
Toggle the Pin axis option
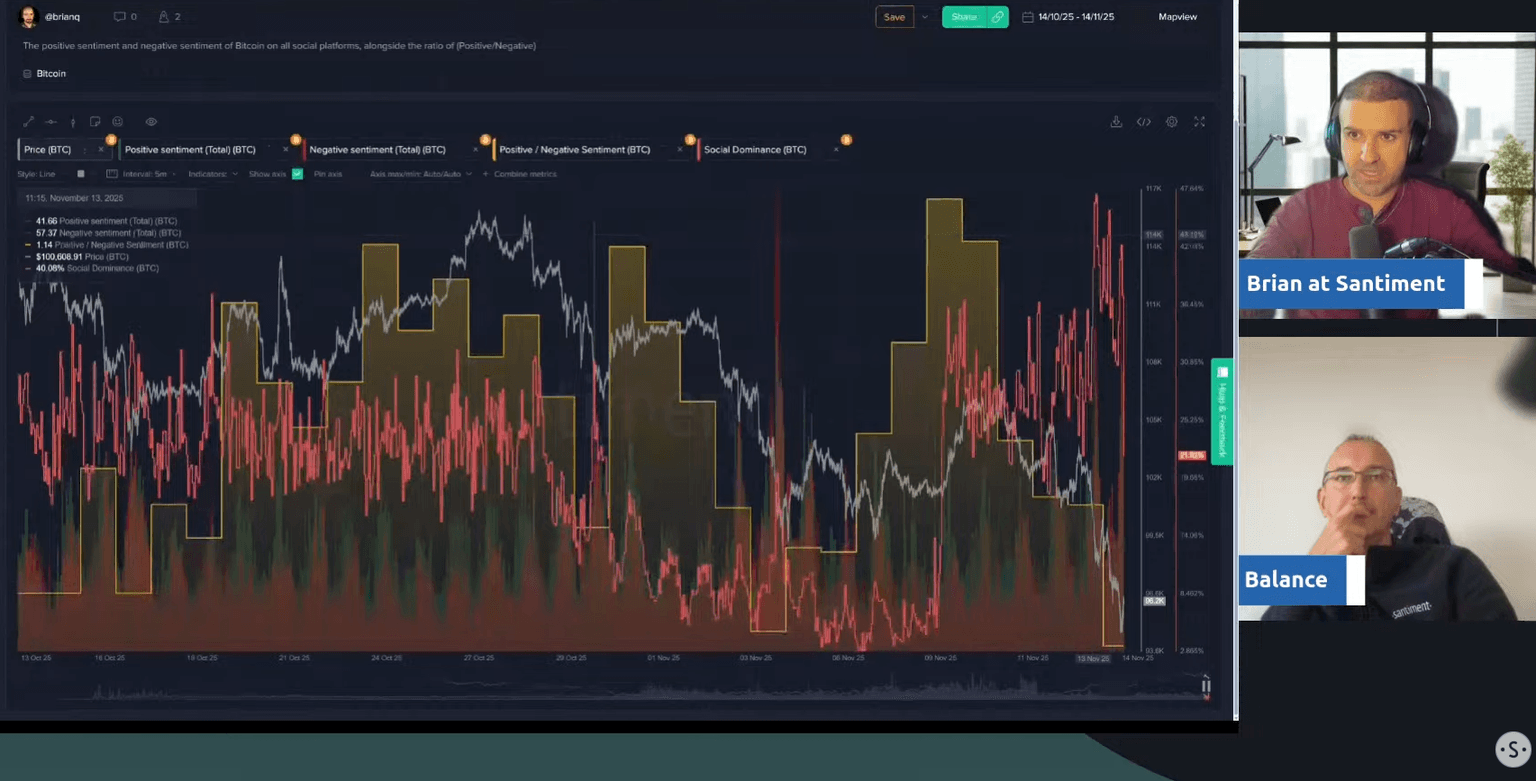point(327,174)
